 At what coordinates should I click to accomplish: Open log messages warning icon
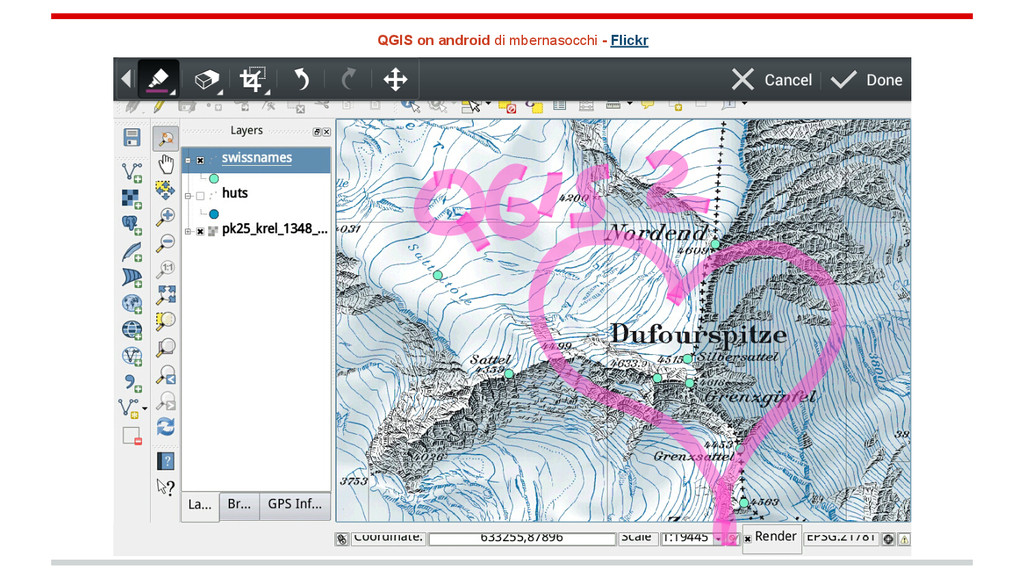[904, 539]
